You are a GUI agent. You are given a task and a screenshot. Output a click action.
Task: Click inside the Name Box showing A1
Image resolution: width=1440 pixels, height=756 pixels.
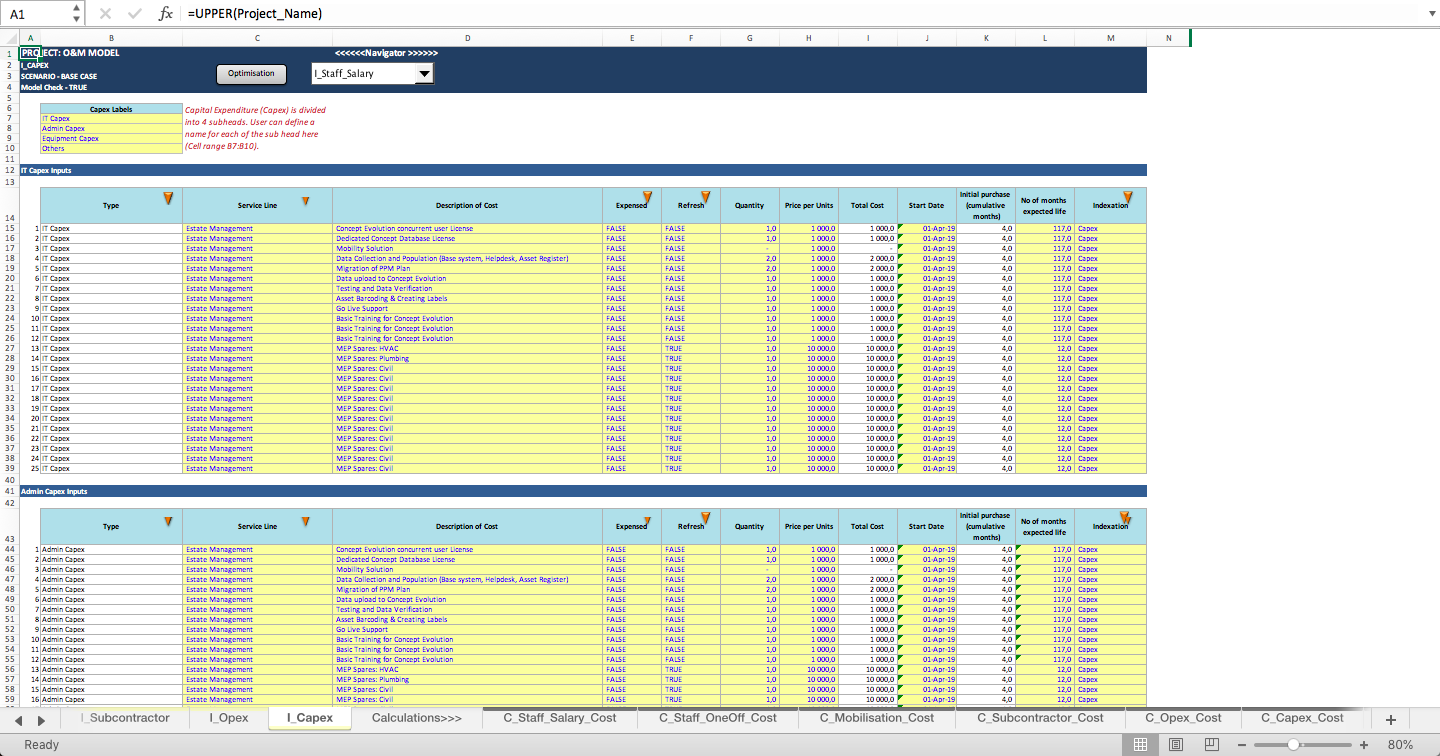[x=33, y=14]
